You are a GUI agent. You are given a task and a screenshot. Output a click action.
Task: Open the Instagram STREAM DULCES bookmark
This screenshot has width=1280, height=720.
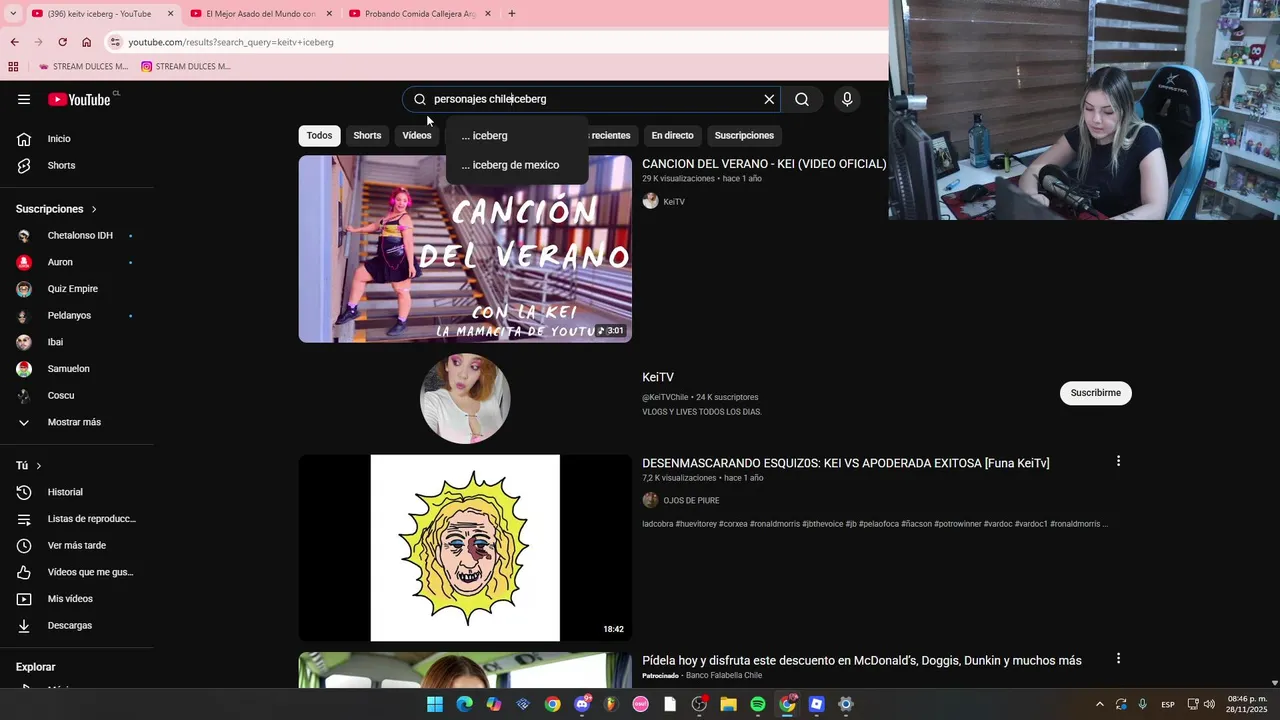[186, 67]
